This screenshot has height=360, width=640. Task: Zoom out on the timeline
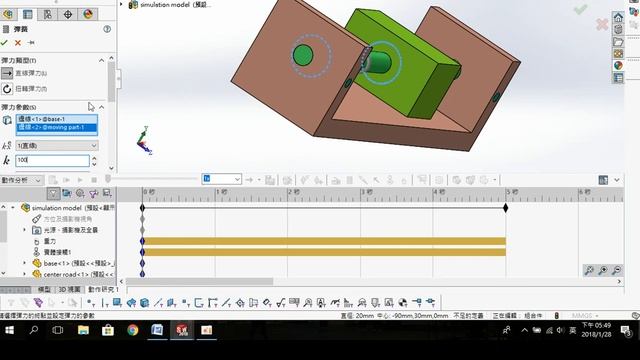coord(616,270)
